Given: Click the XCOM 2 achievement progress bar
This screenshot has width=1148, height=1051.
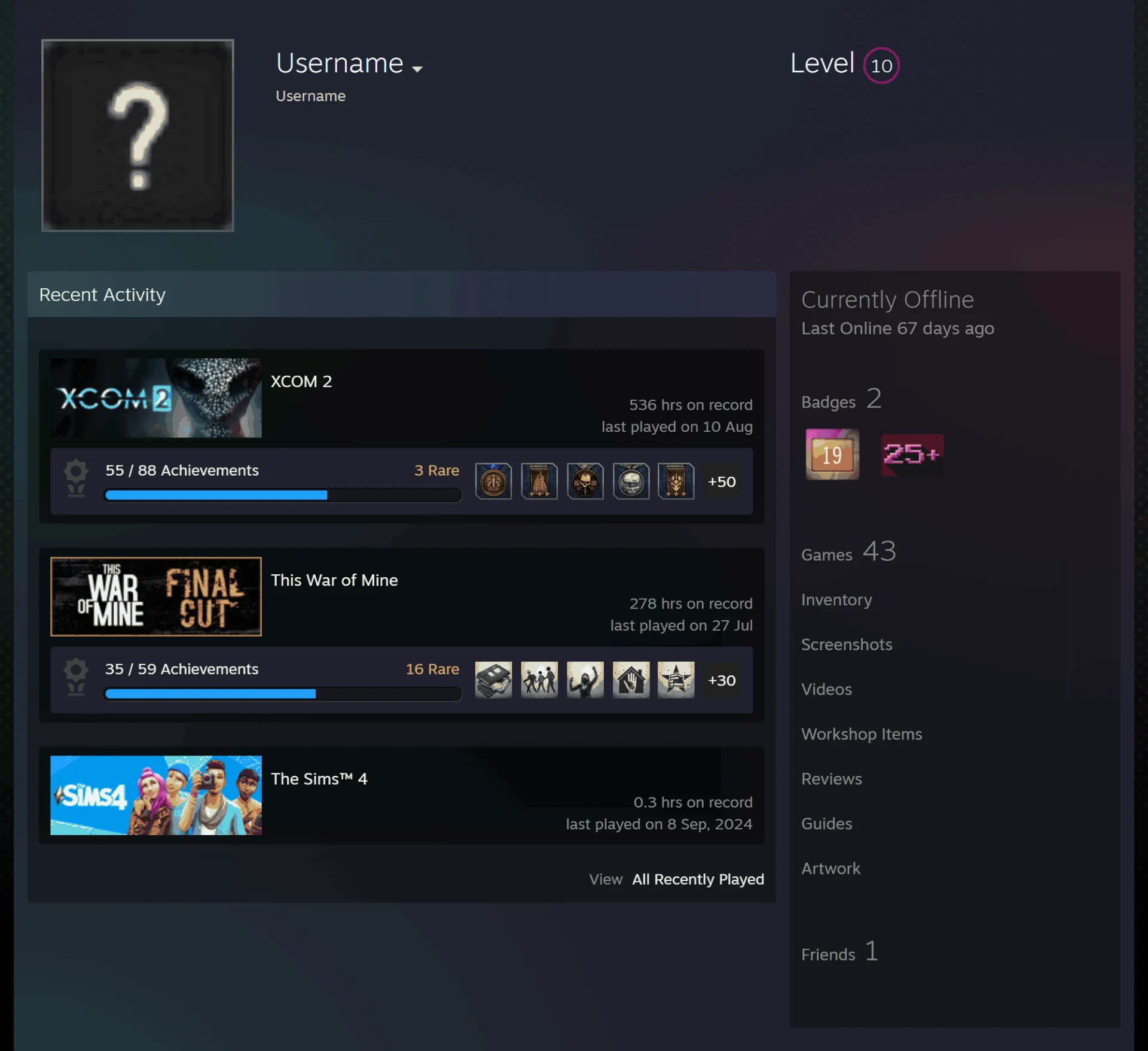Looking at the screenshot, I should click(283, 495).
